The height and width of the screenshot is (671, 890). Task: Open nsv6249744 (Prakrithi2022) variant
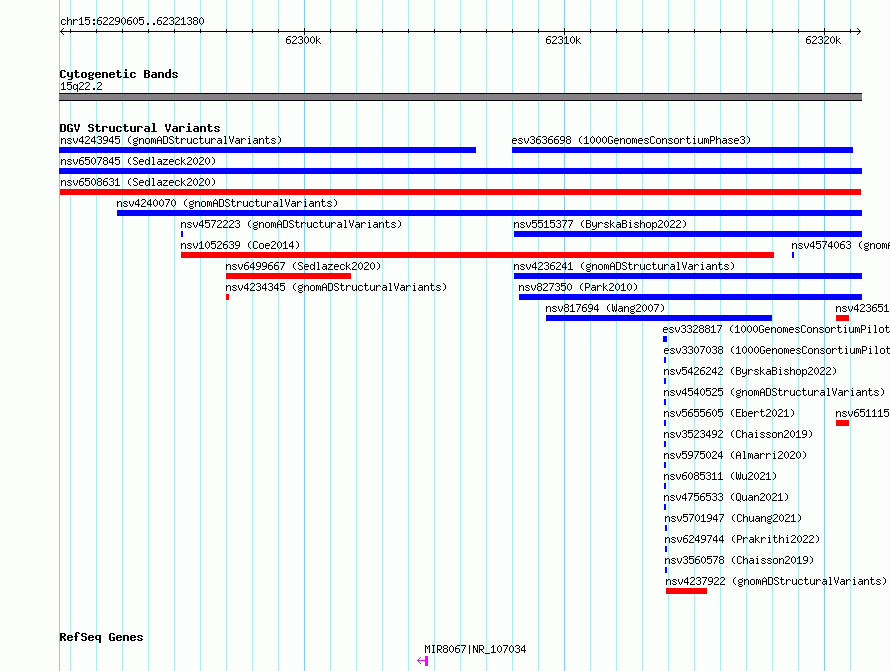(x=742, y=539)
